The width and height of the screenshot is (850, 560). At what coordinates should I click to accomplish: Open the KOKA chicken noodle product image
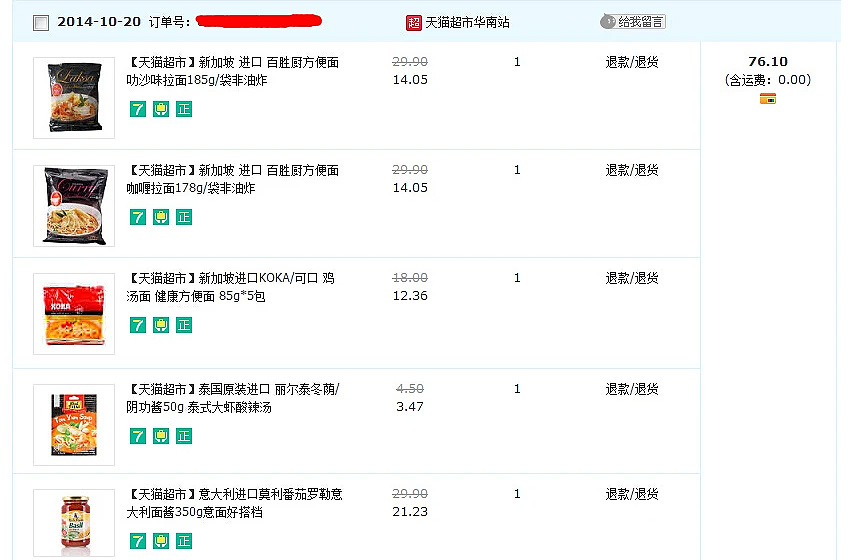[x=74, y=314]
